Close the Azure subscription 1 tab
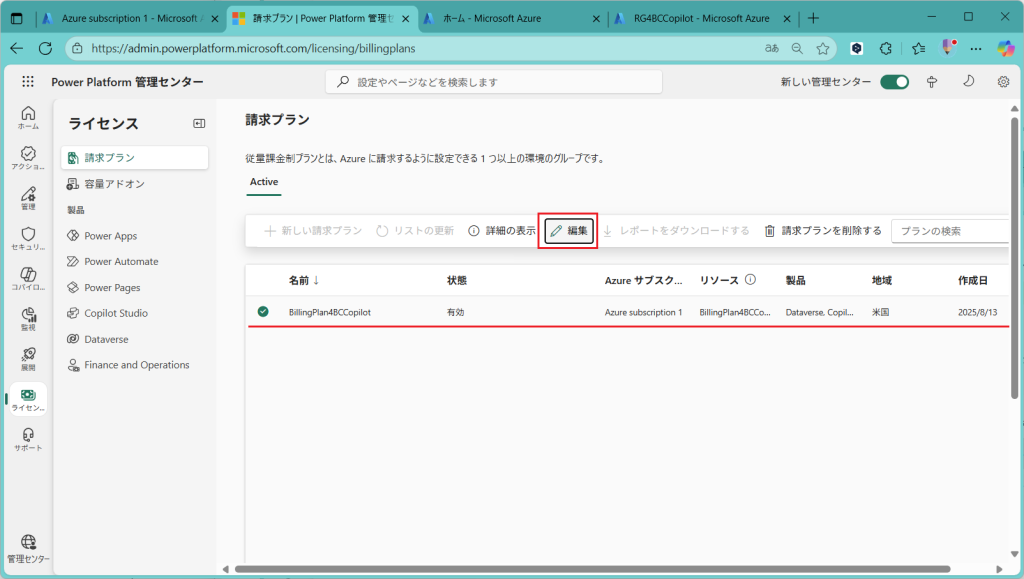Screen dimensions: 1024x579 pyautogui.click(x=214, y=19)
